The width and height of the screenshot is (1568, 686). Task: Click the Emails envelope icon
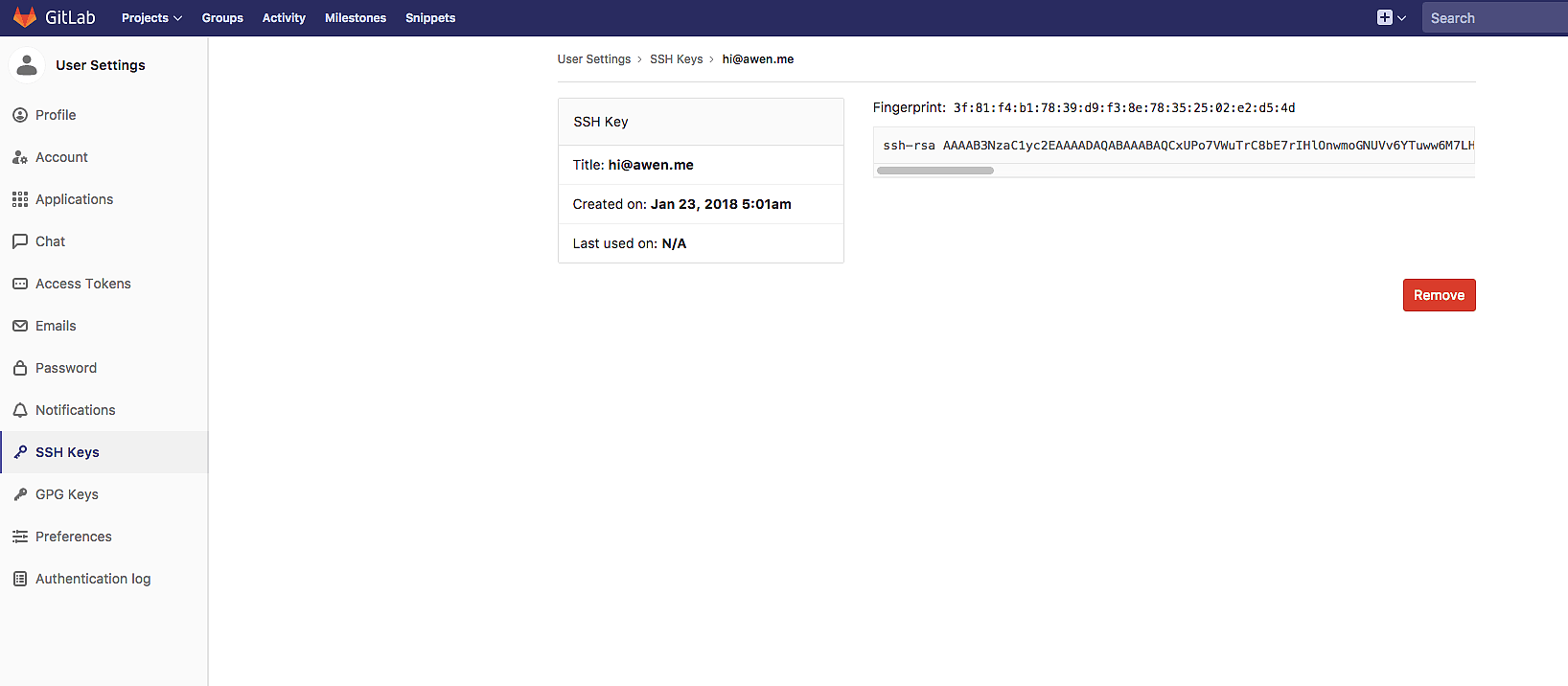tap(20, 326)
